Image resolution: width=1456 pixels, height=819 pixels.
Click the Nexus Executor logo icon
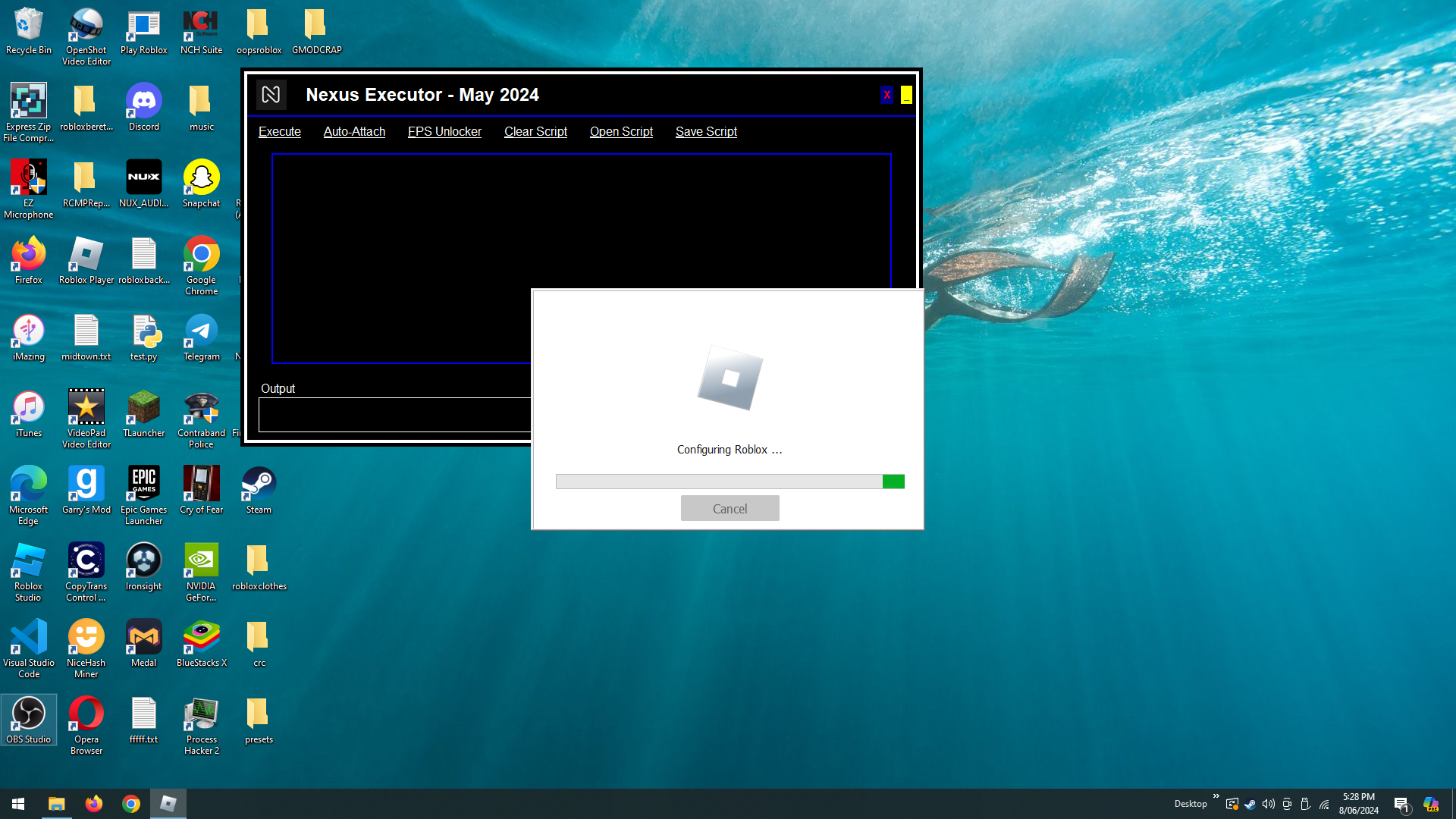tap(271, 95)
